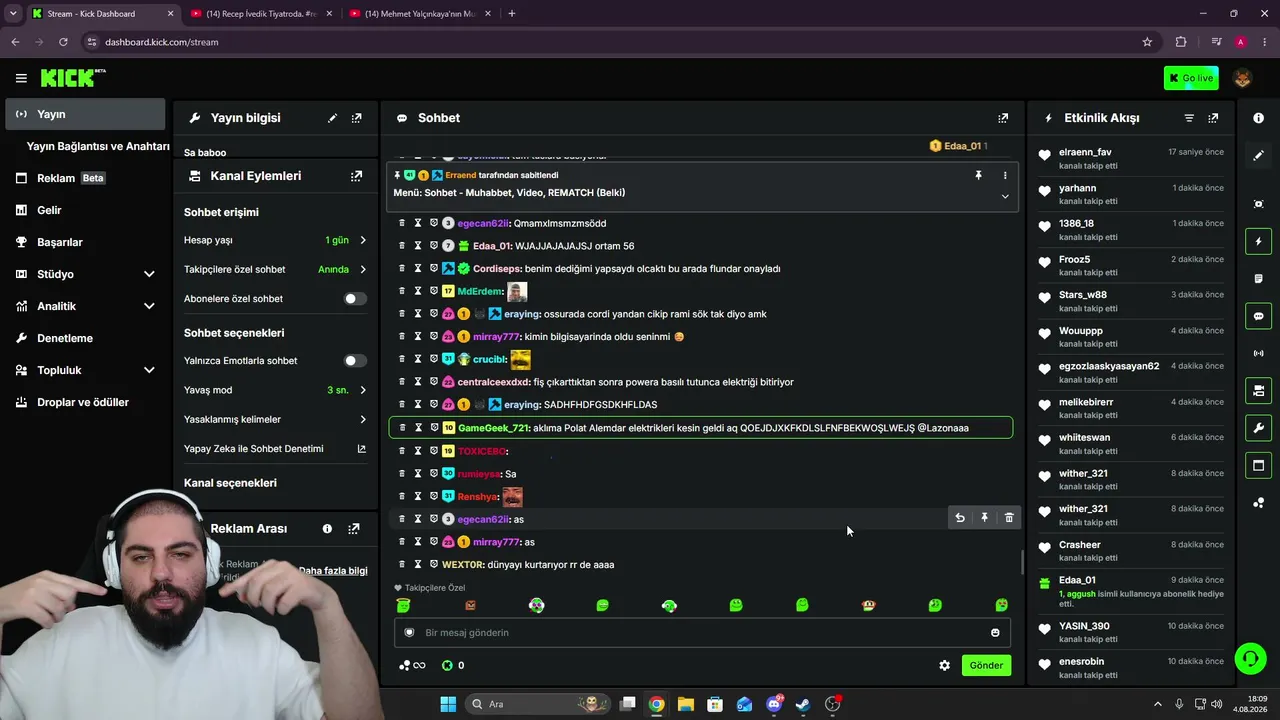This screenshot has height=720, width=1280.
Task: Open Reklam Beta in the sidebar
Action: [x=85, y=178]
